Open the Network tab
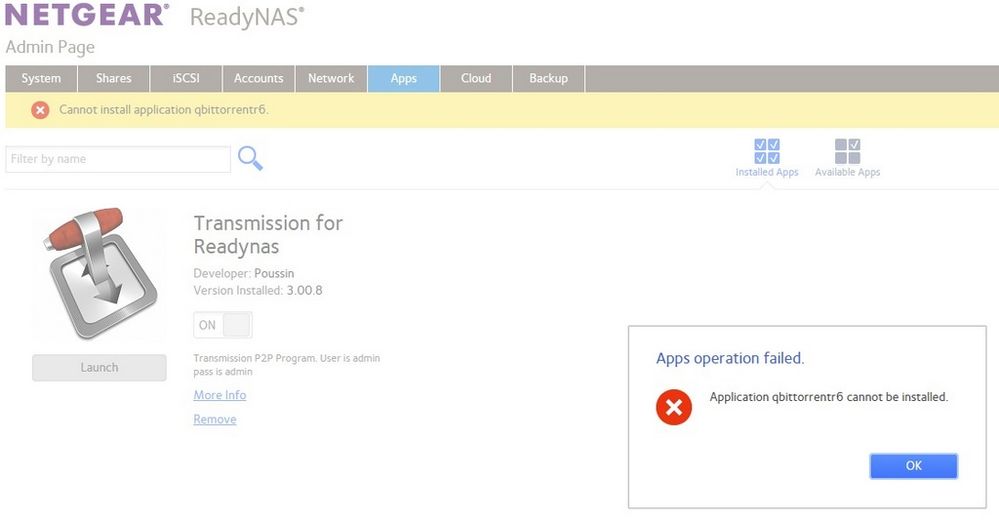The height and width of the screenshot is (521, 999). click(x=331, y=78)
